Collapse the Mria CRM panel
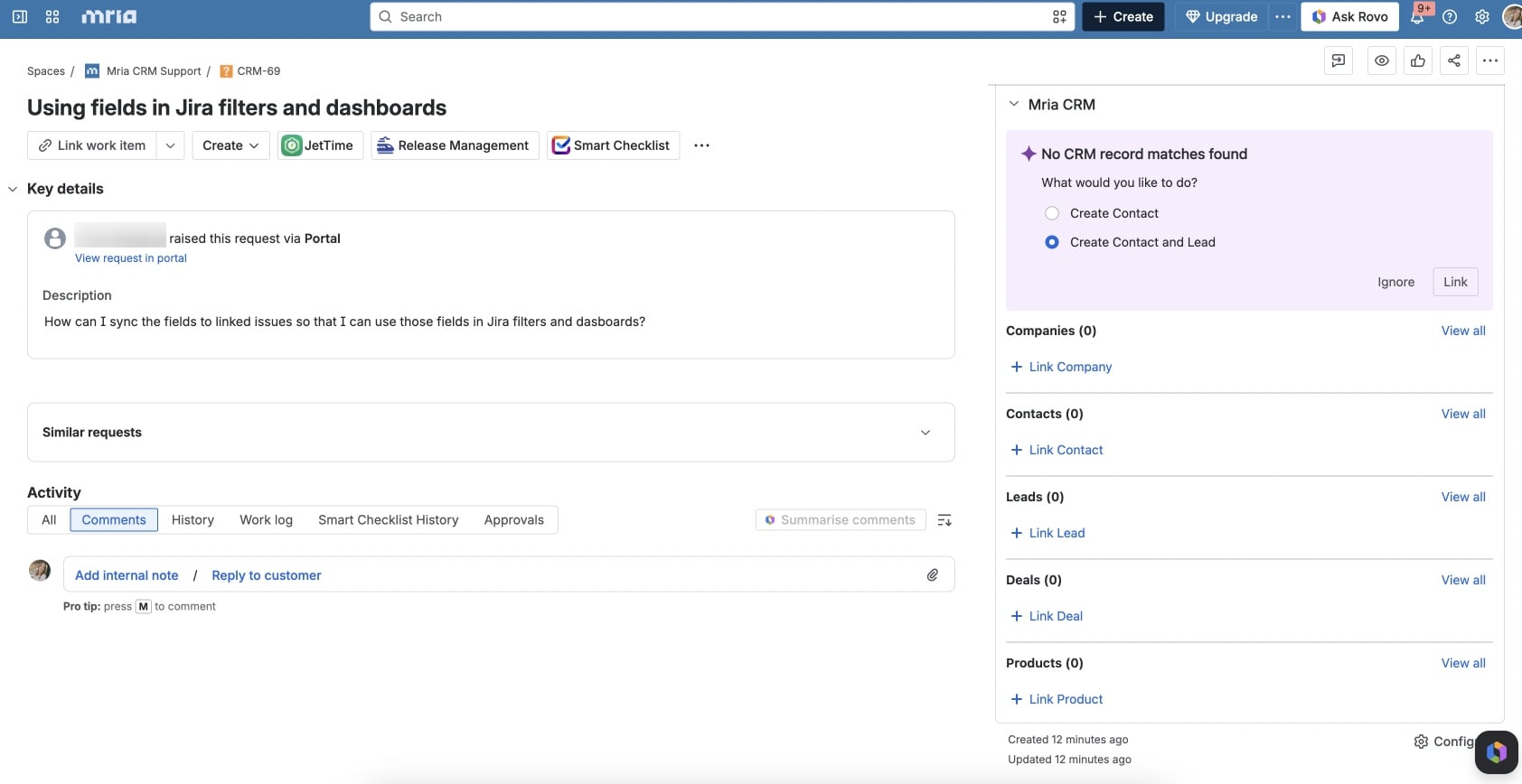The width and height of the screenshot is (1522, 784). [1014, 104]
